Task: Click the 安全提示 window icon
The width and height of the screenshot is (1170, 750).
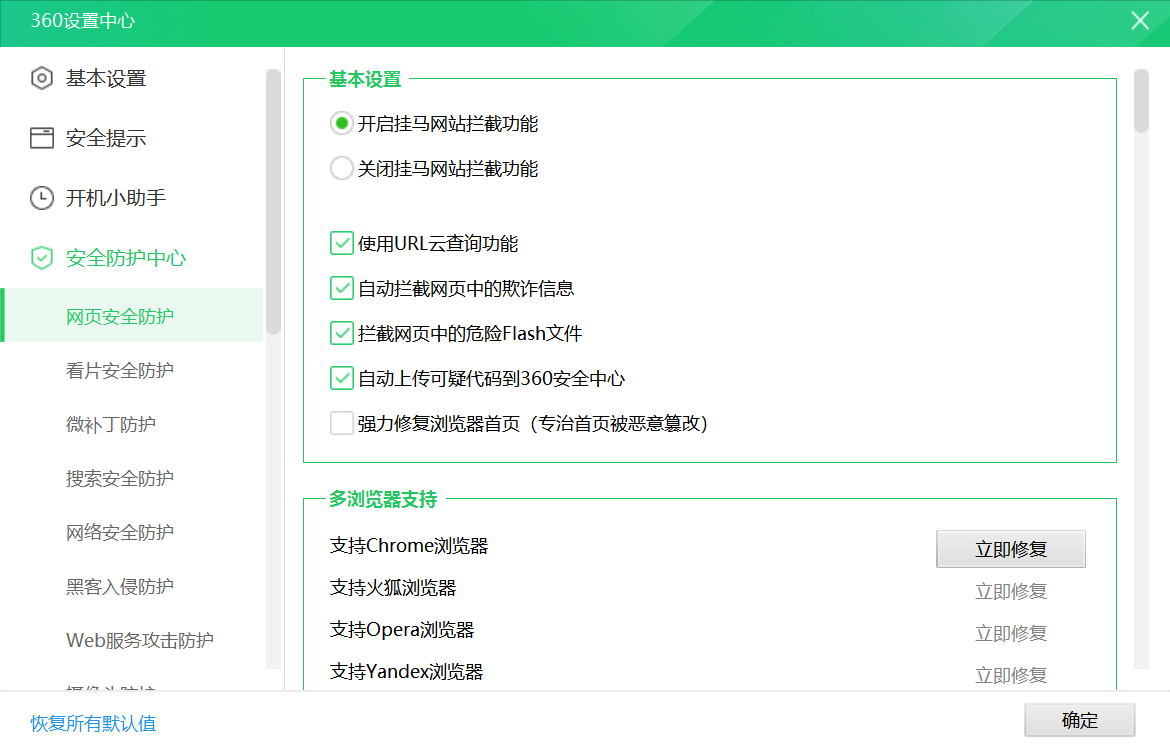Action: point(41,138)
